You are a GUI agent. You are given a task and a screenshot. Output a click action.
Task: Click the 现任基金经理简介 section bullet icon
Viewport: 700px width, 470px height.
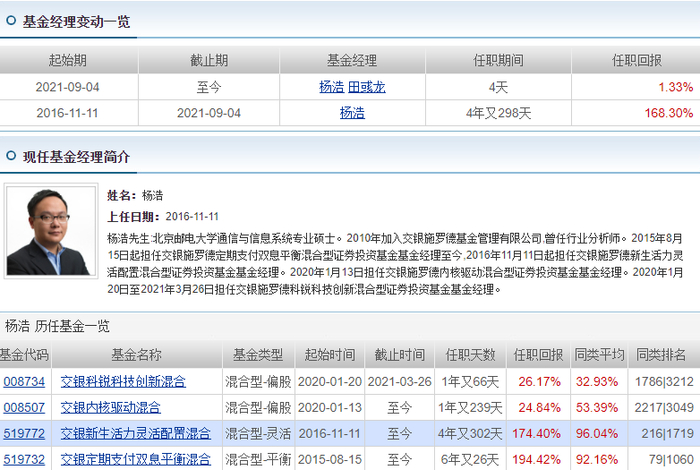click(11, 156)
